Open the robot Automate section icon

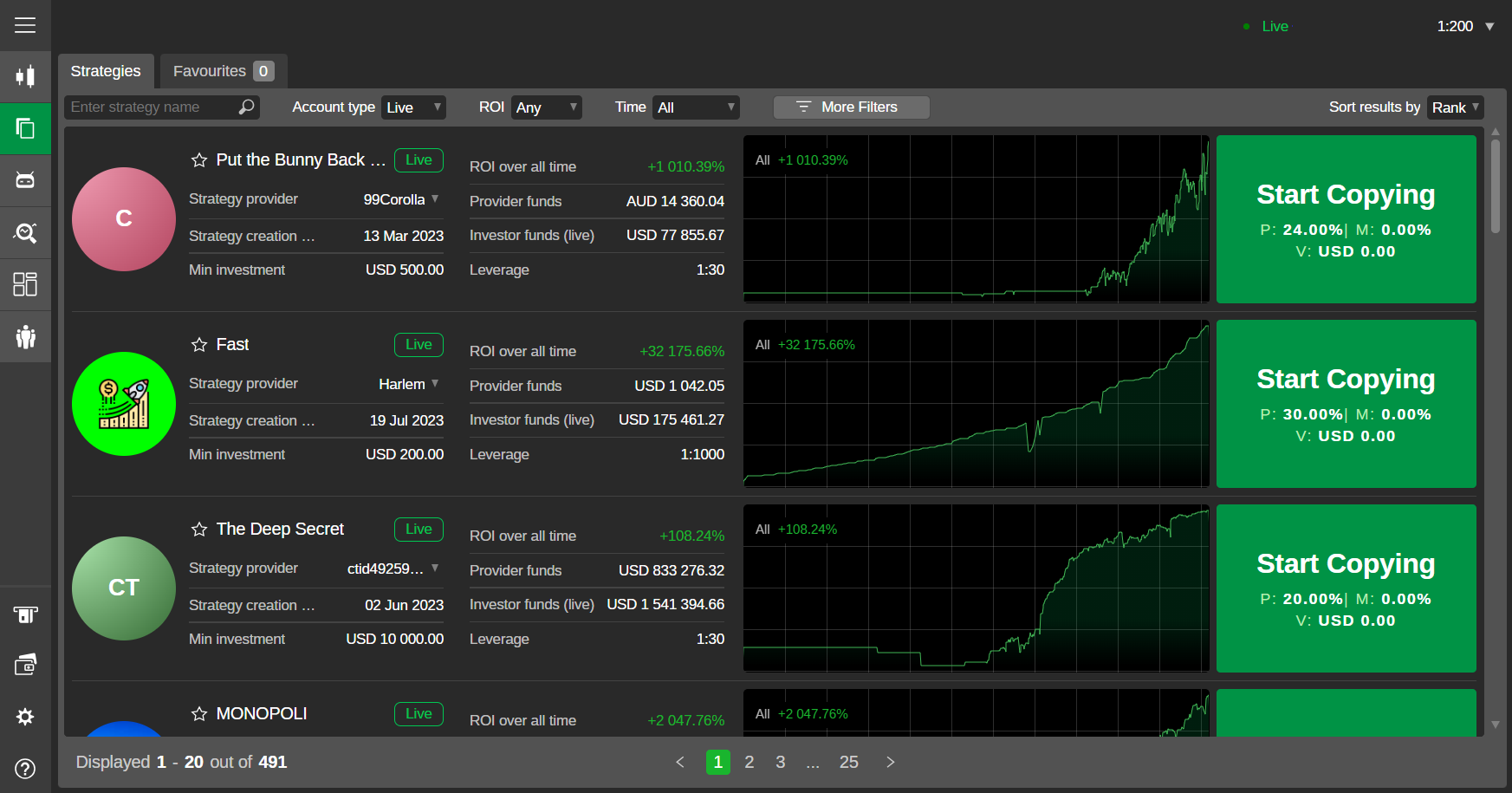coord(25,180)
